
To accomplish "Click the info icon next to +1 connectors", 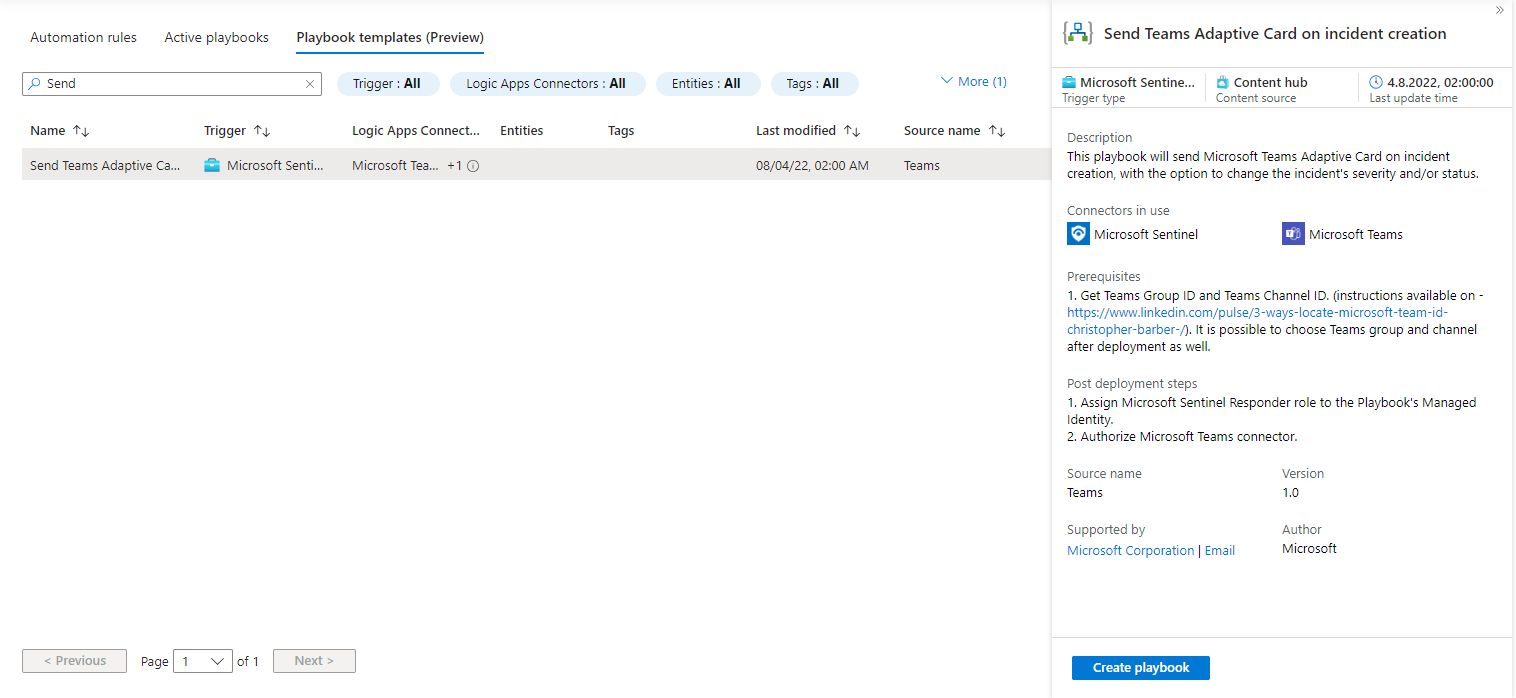I will coord(473,166).
